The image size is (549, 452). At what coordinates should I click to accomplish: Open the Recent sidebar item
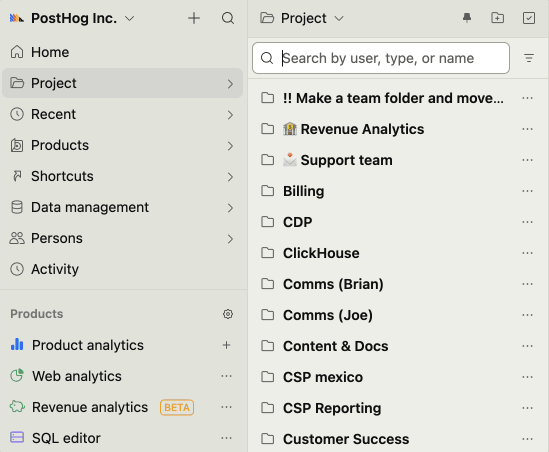[122, 114]
